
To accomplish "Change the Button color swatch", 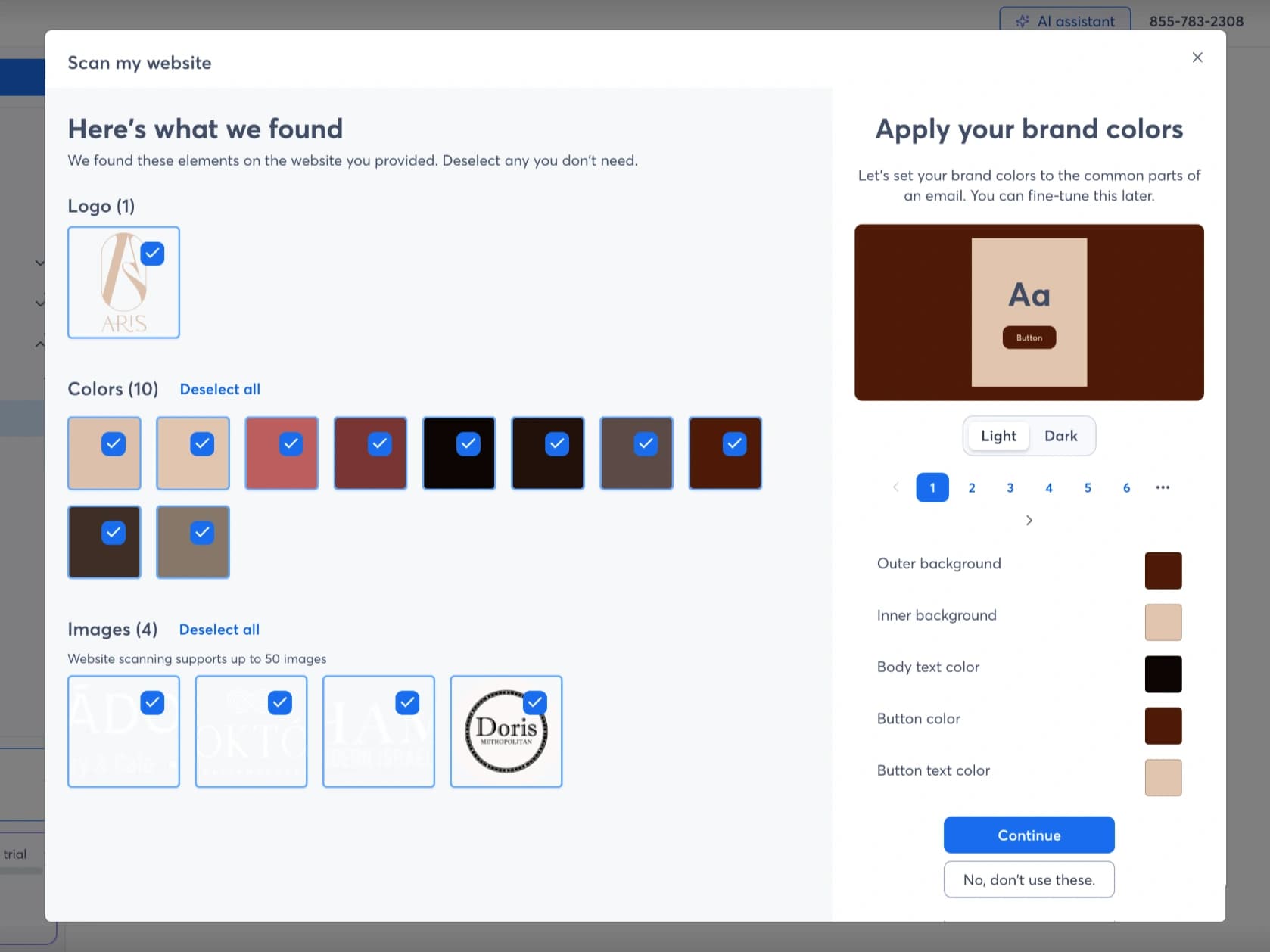I will click(1163, 726).
